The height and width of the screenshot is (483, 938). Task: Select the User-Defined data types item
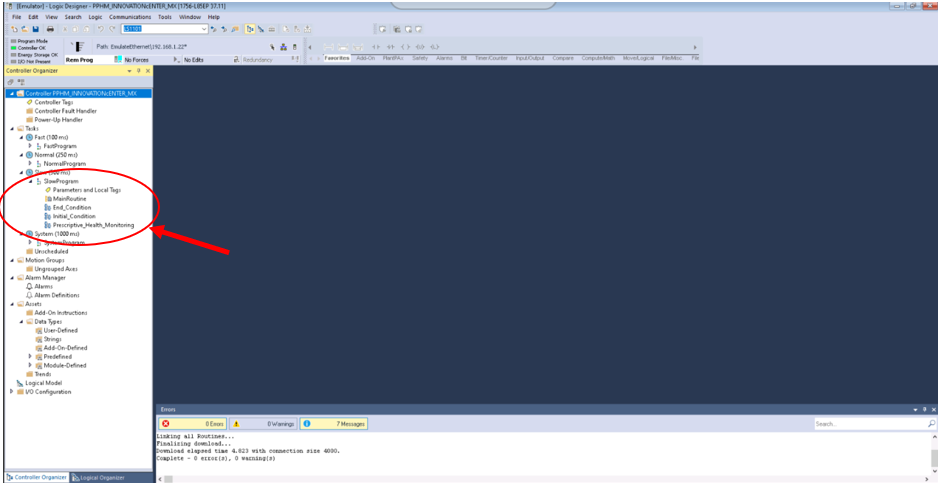pyautogui.click(x=60, y=330)
